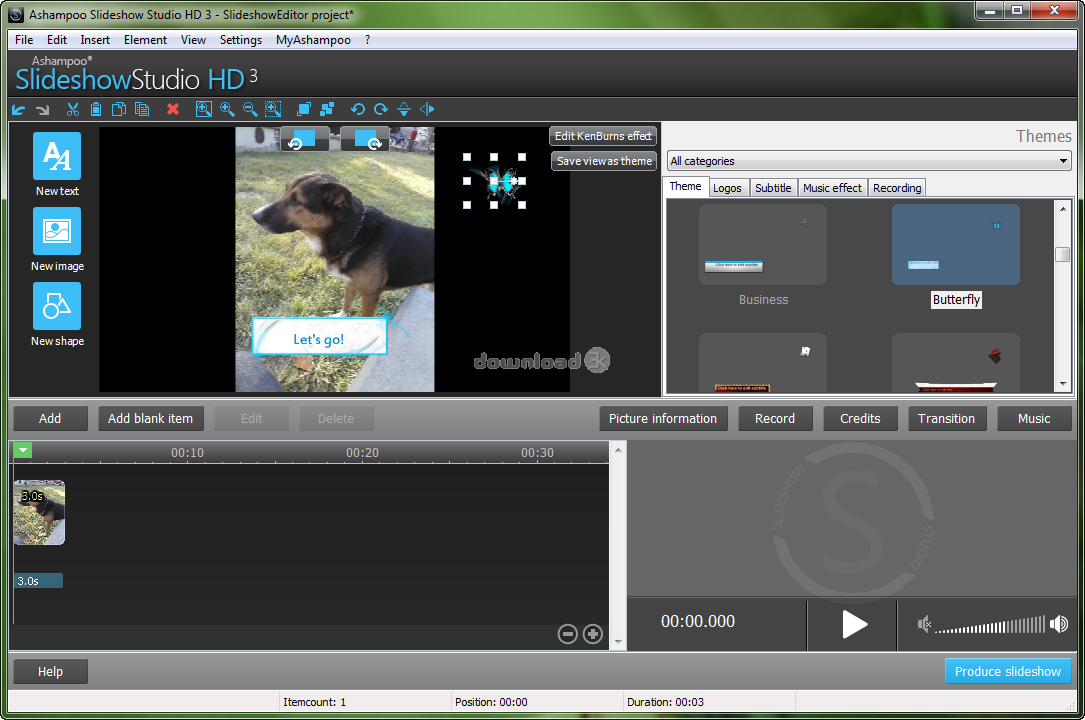
Task: Flip element vertically
Action: [x=404, y=109]
